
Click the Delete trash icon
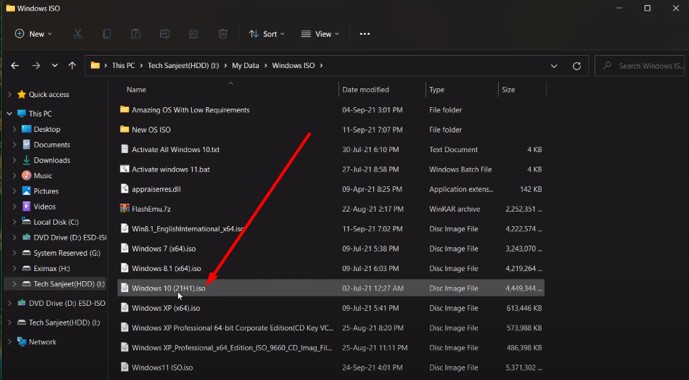click(x=223, y=34)
